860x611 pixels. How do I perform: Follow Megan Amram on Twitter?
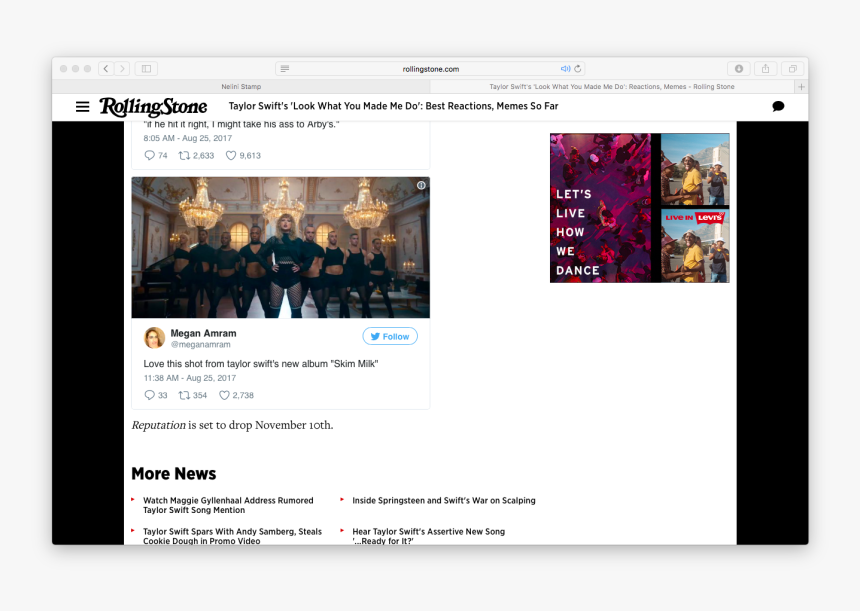click(x=390, y=336)
